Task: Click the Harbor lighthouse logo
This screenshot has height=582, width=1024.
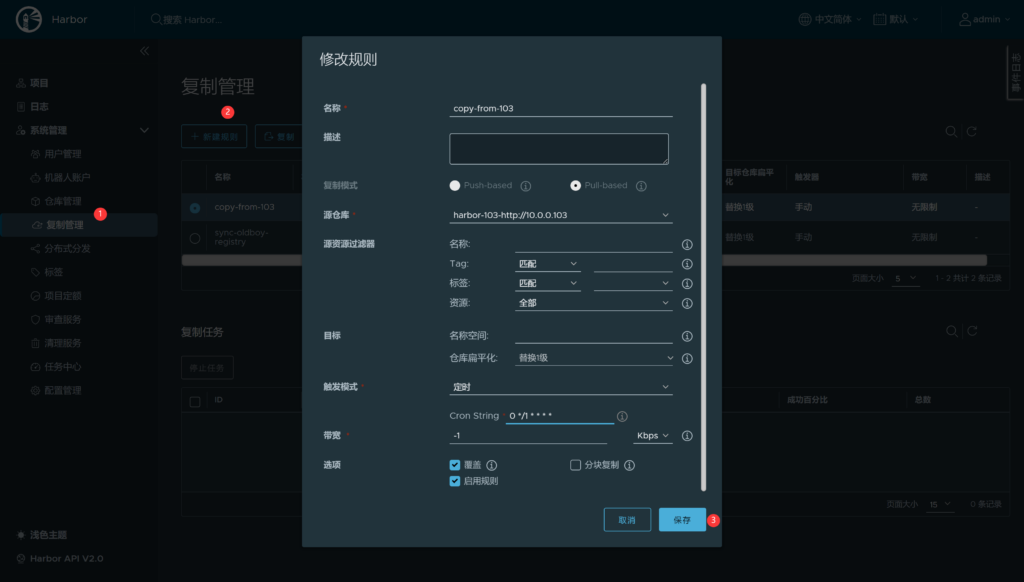Action: pos(29,19)
